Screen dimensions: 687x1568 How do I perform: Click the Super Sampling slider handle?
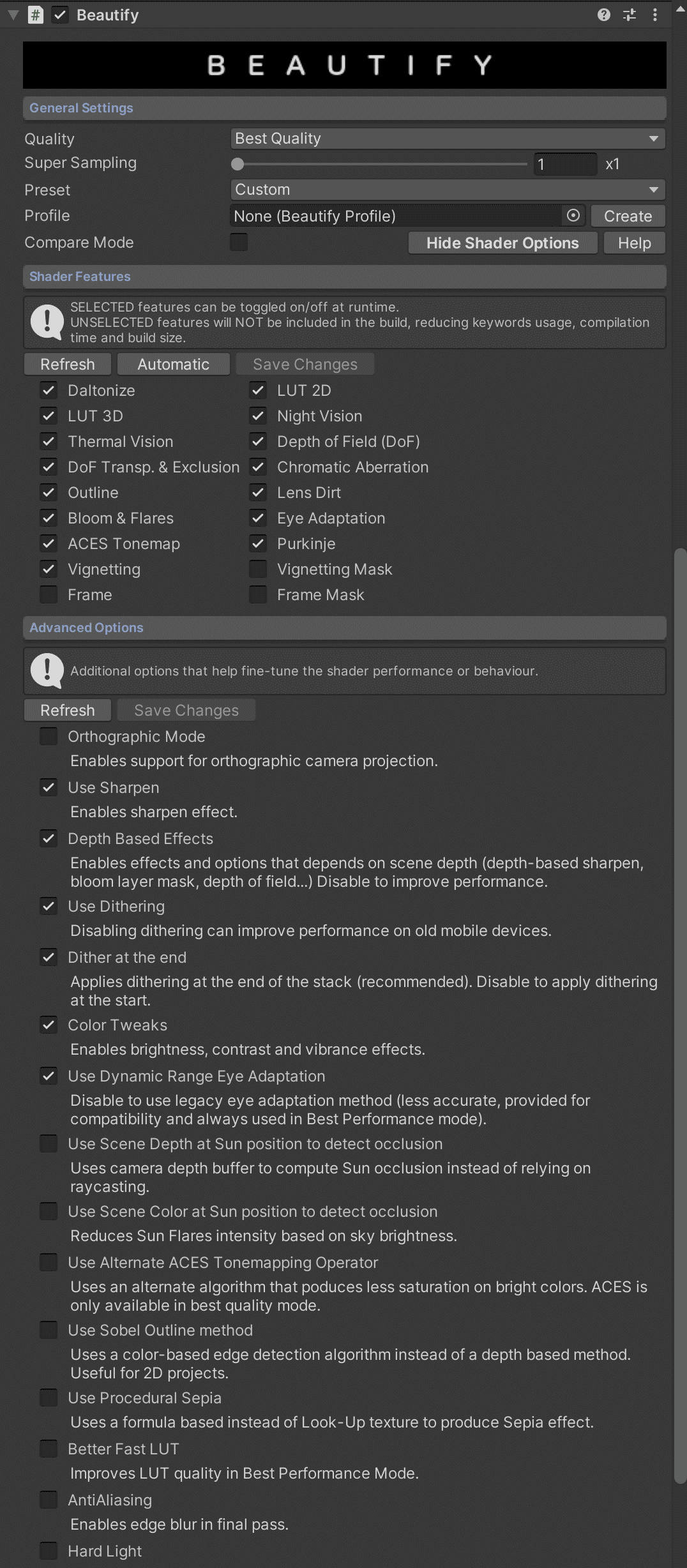pyautogui.click(x=238, y=164)
